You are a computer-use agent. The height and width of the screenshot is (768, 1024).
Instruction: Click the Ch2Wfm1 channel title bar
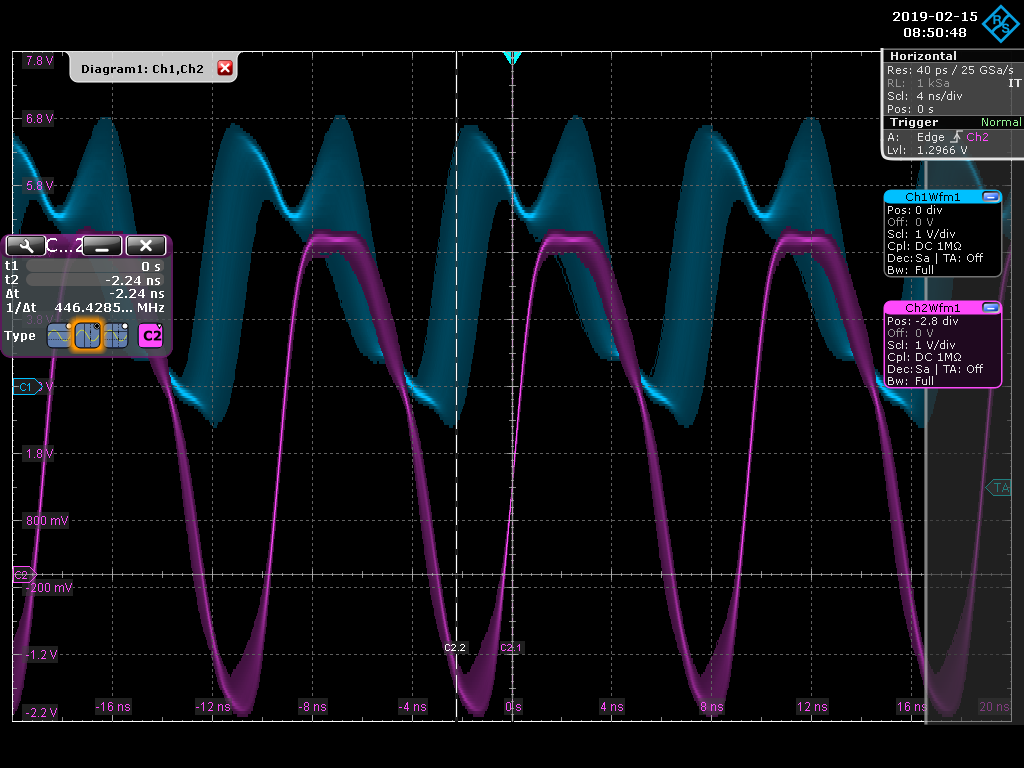932,308
